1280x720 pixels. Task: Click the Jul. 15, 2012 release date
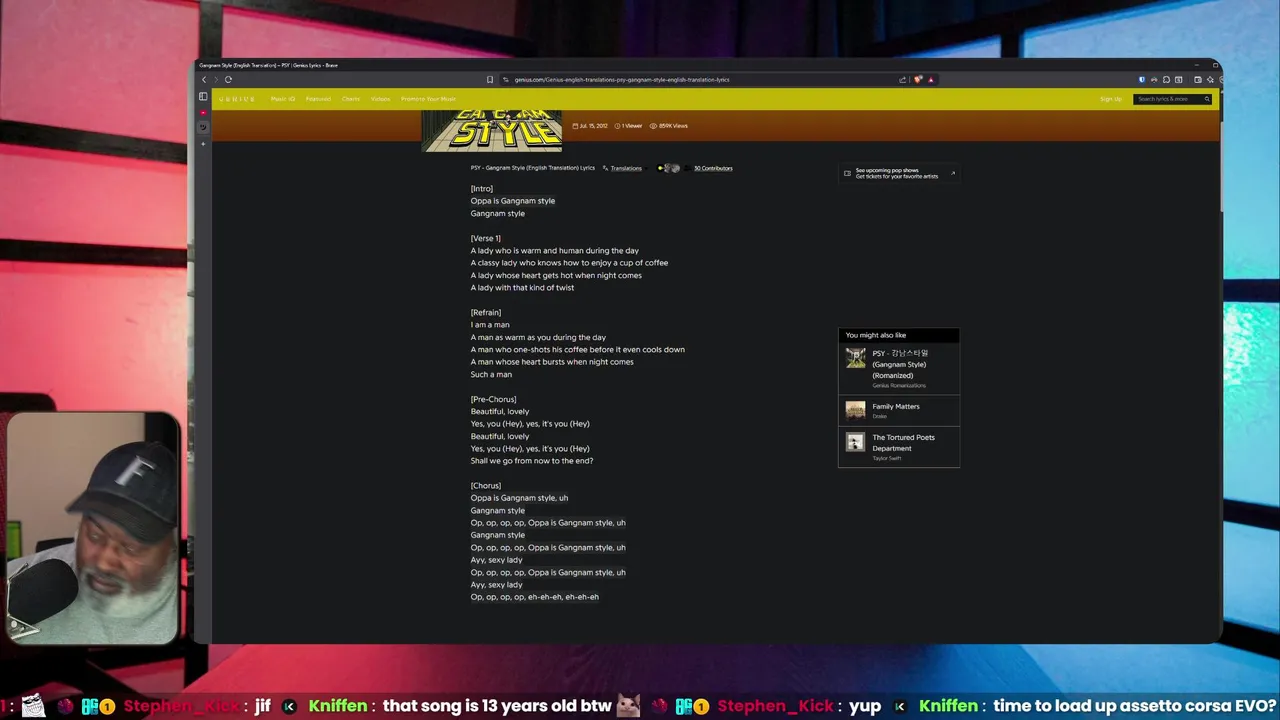pyautogui.click(x=590, y=126)
